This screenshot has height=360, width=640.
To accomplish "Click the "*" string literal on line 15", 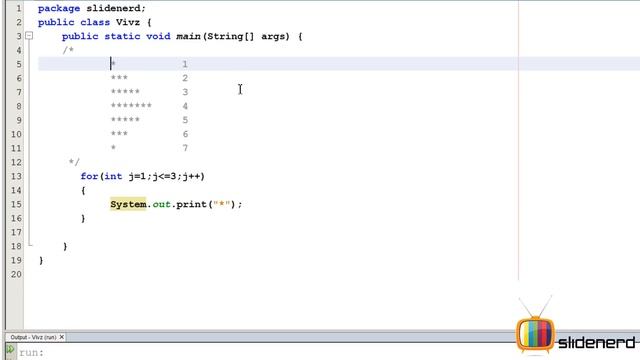I will click(x=222, y=204).
